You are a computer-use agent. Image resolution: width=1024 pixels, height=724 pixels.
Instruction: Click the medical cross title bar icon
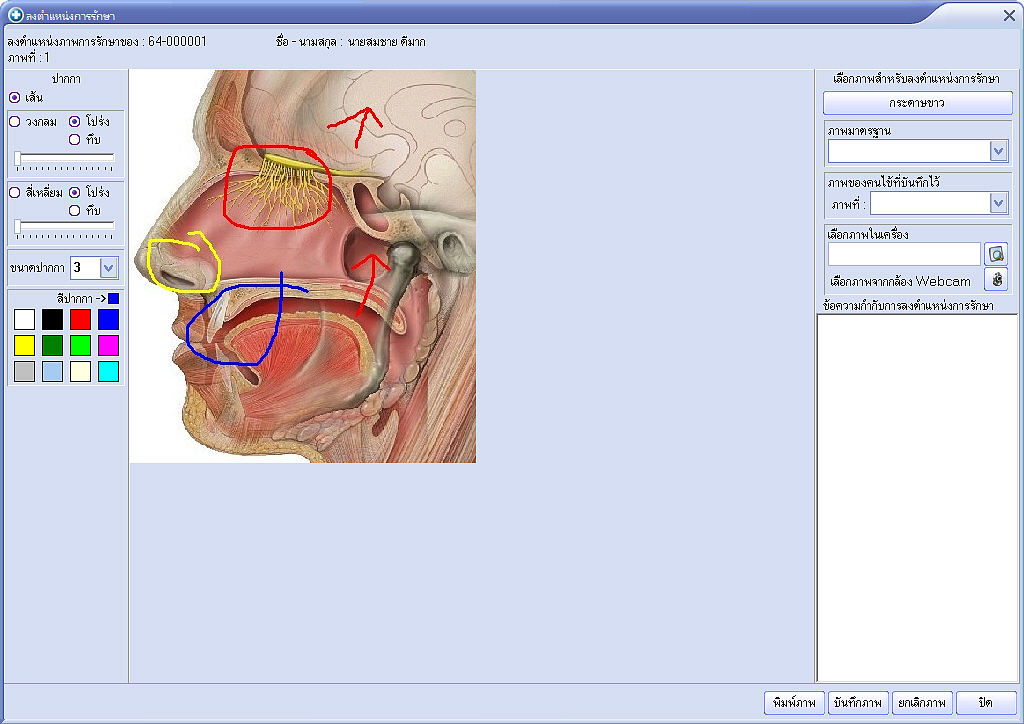point(15,14)
